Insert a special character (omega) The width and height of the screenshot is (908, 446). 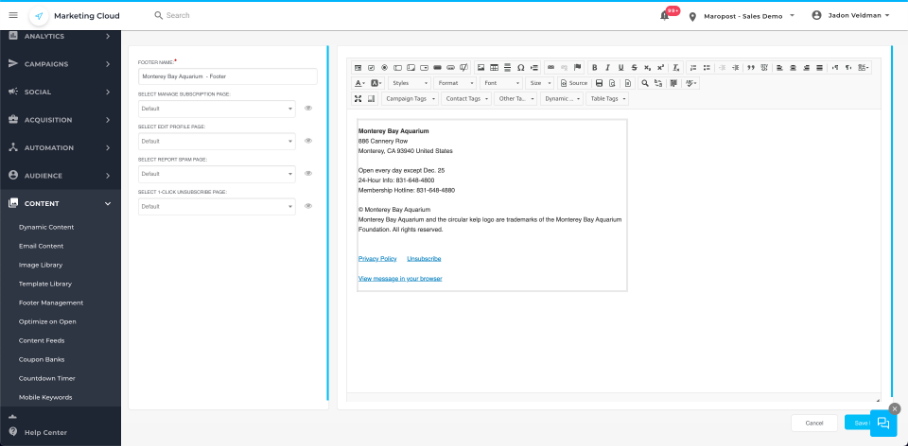tap(521, 68)
